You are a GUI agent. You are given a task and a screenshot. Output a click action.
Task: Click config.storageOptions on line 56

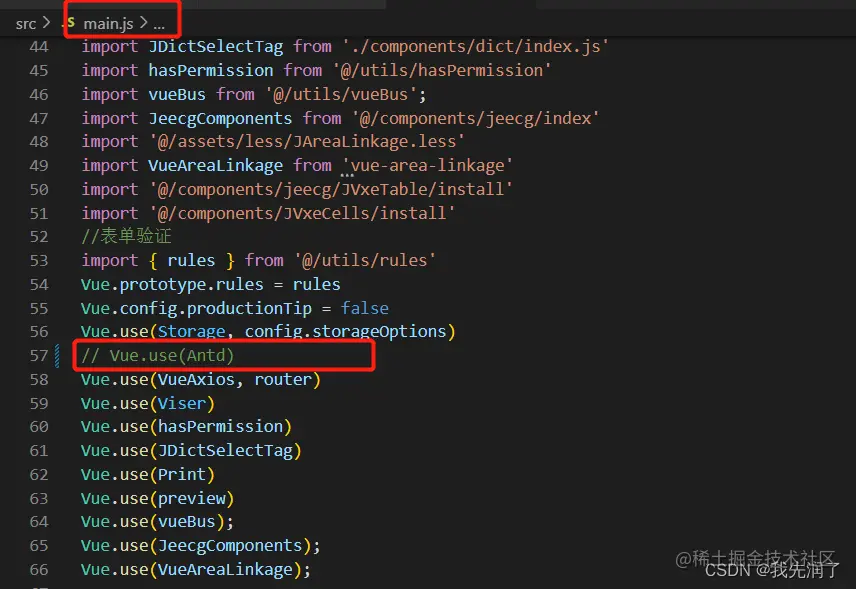(346, 332)
